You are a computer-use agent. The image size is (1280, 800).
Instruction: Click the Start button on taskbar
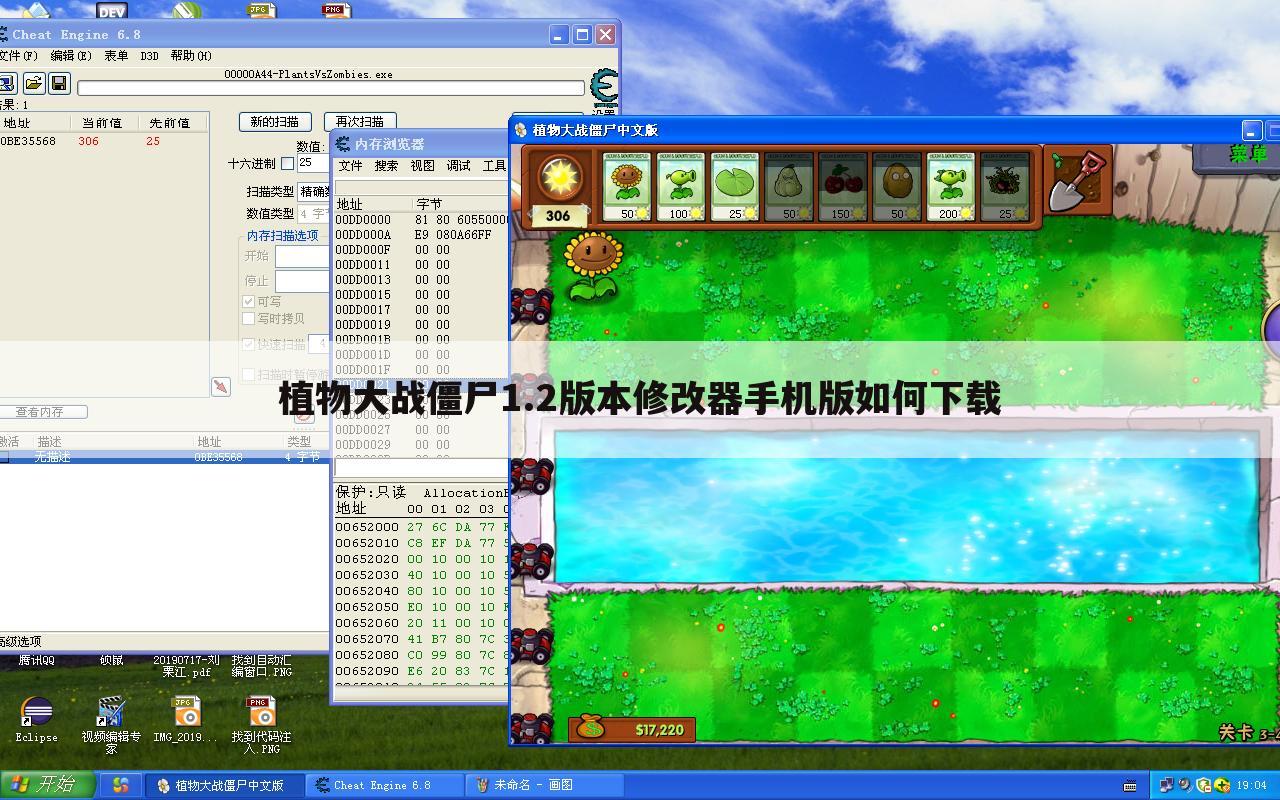(x=47, y=784)
